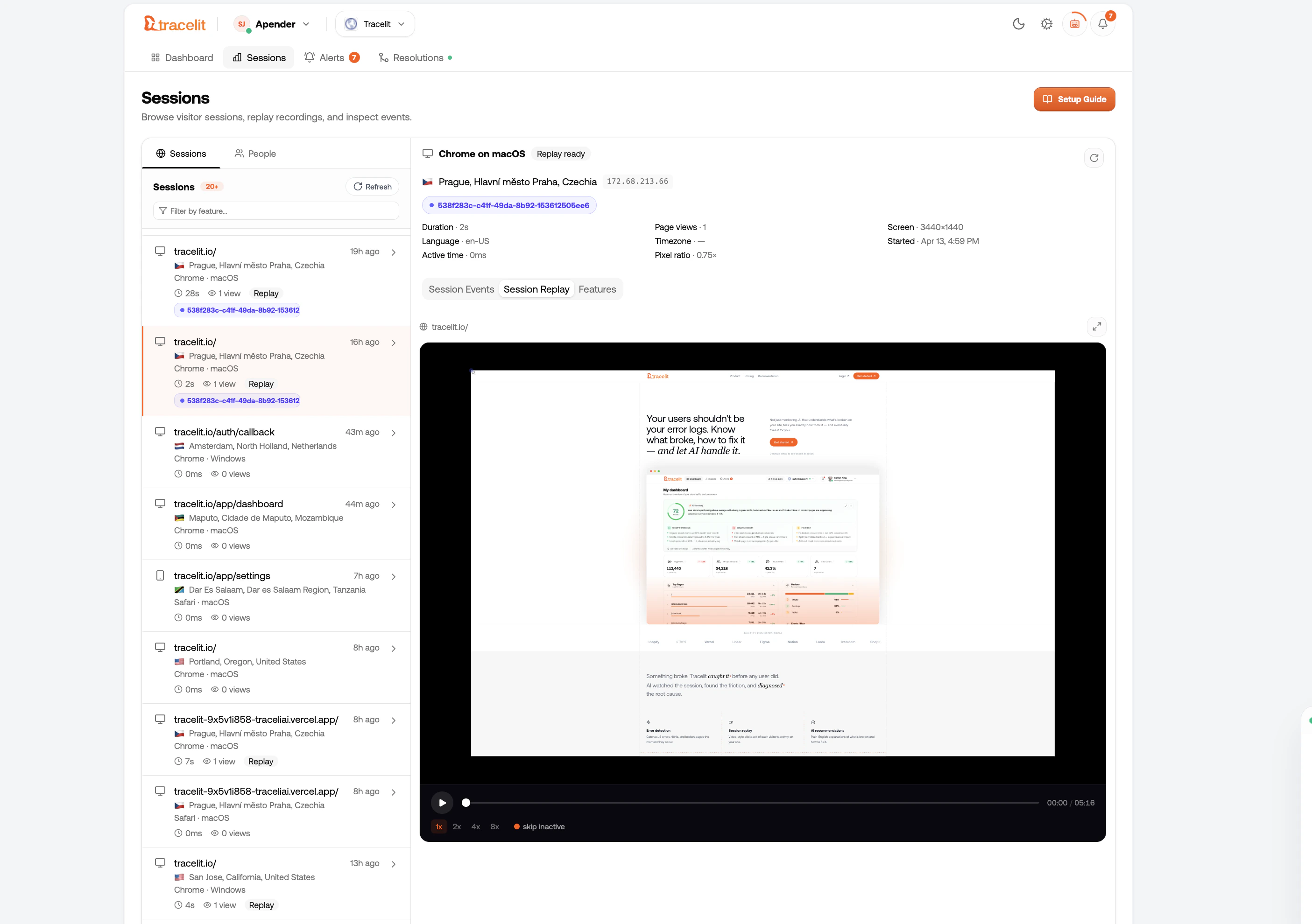Switch to light mode sun icon

(1046, 24)
